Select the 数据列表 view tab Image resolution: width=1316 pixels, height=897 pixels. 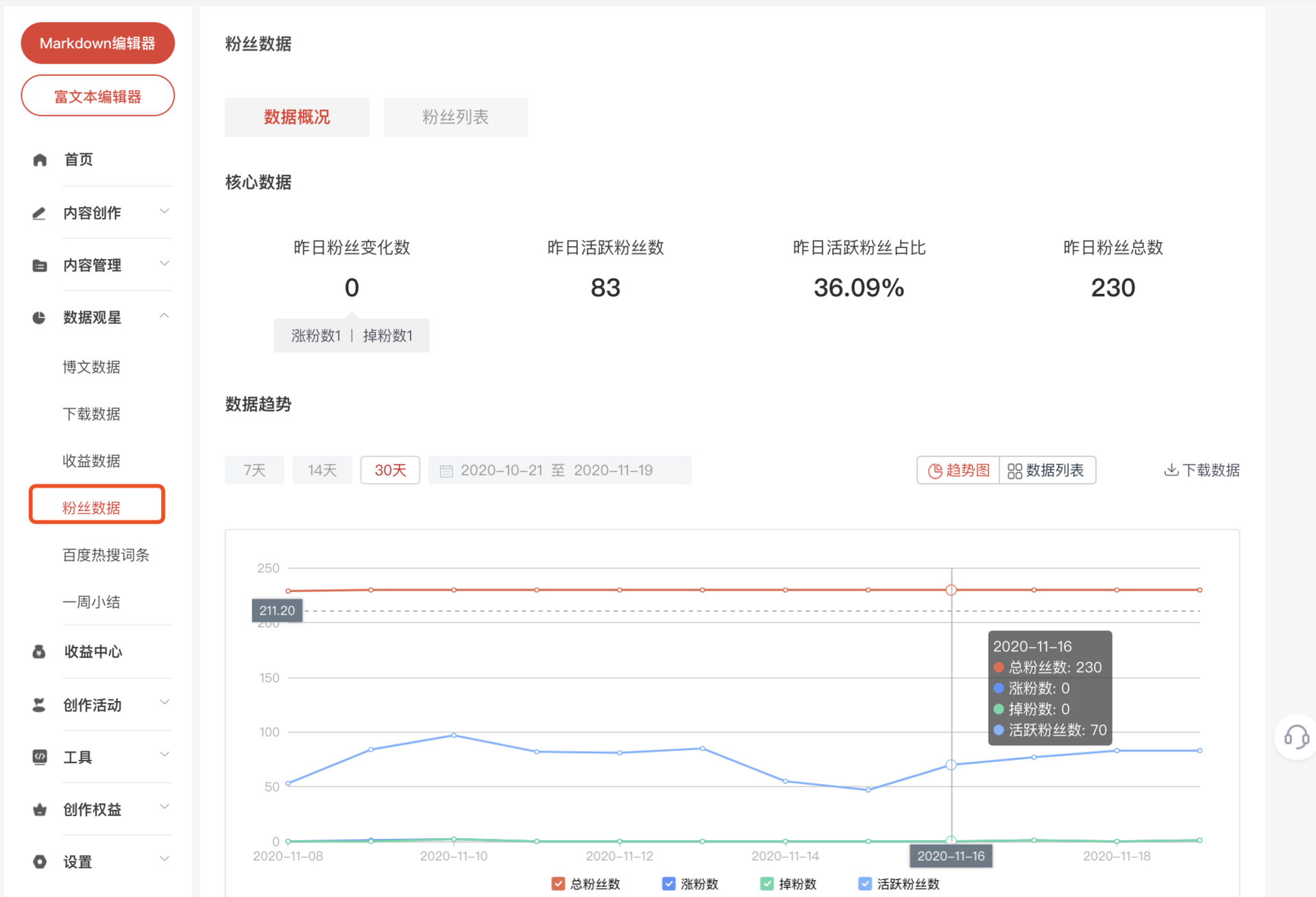pos(1047,470)
